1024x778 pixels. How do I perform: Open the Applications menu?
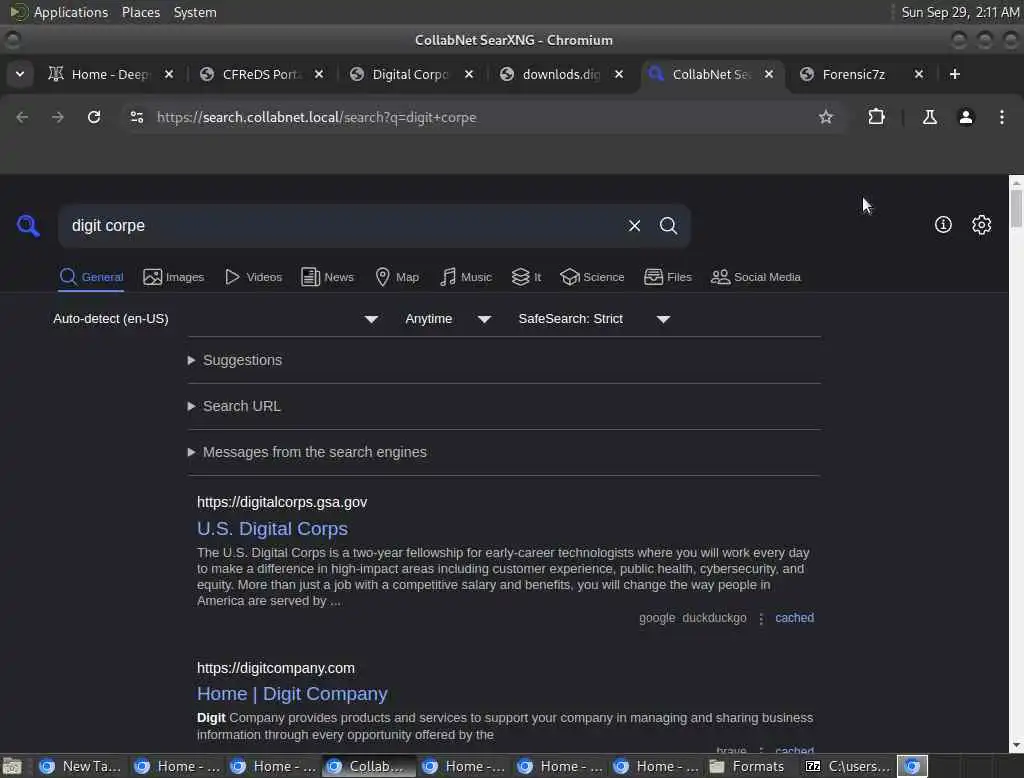tap(71, 12)
